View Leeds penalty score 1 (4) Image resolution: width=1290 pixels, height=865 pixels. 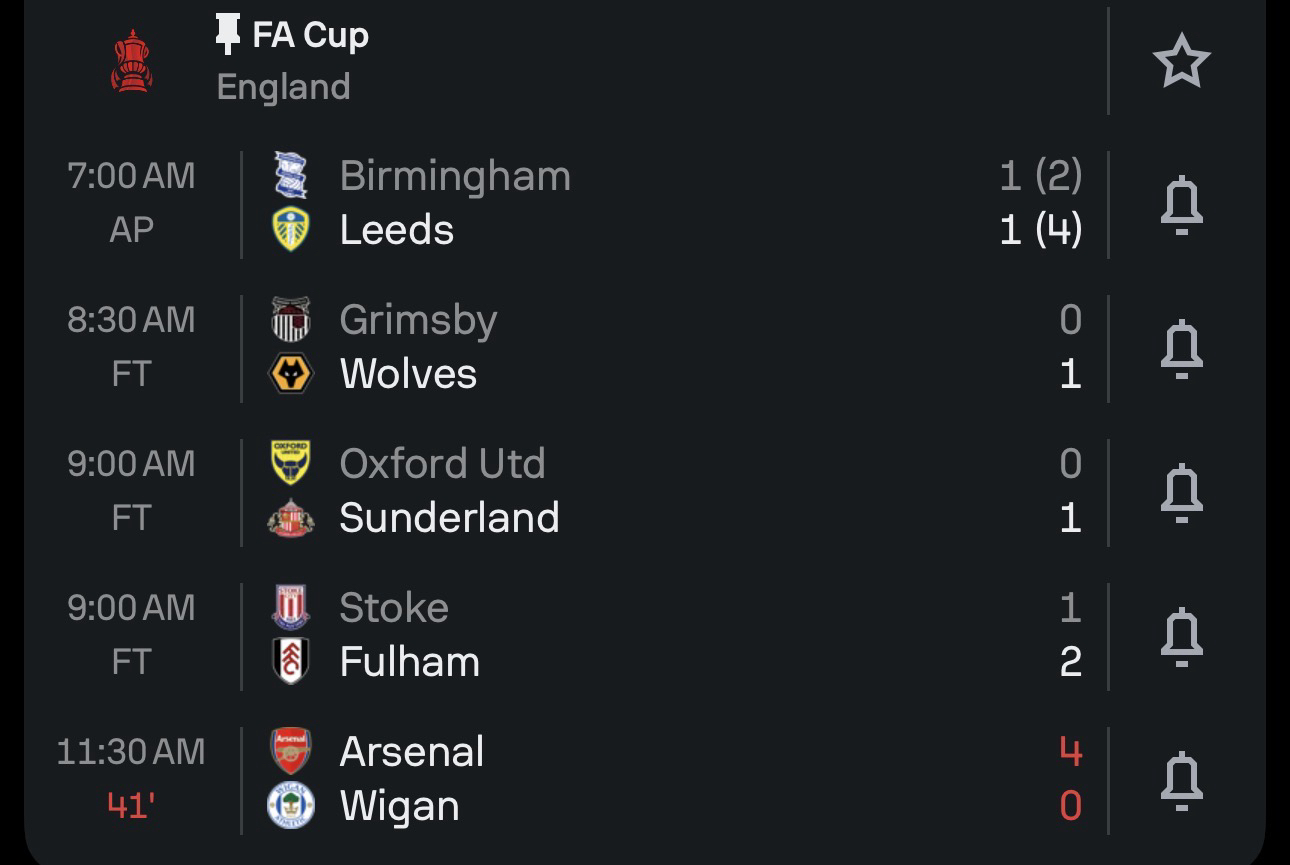1040,230
